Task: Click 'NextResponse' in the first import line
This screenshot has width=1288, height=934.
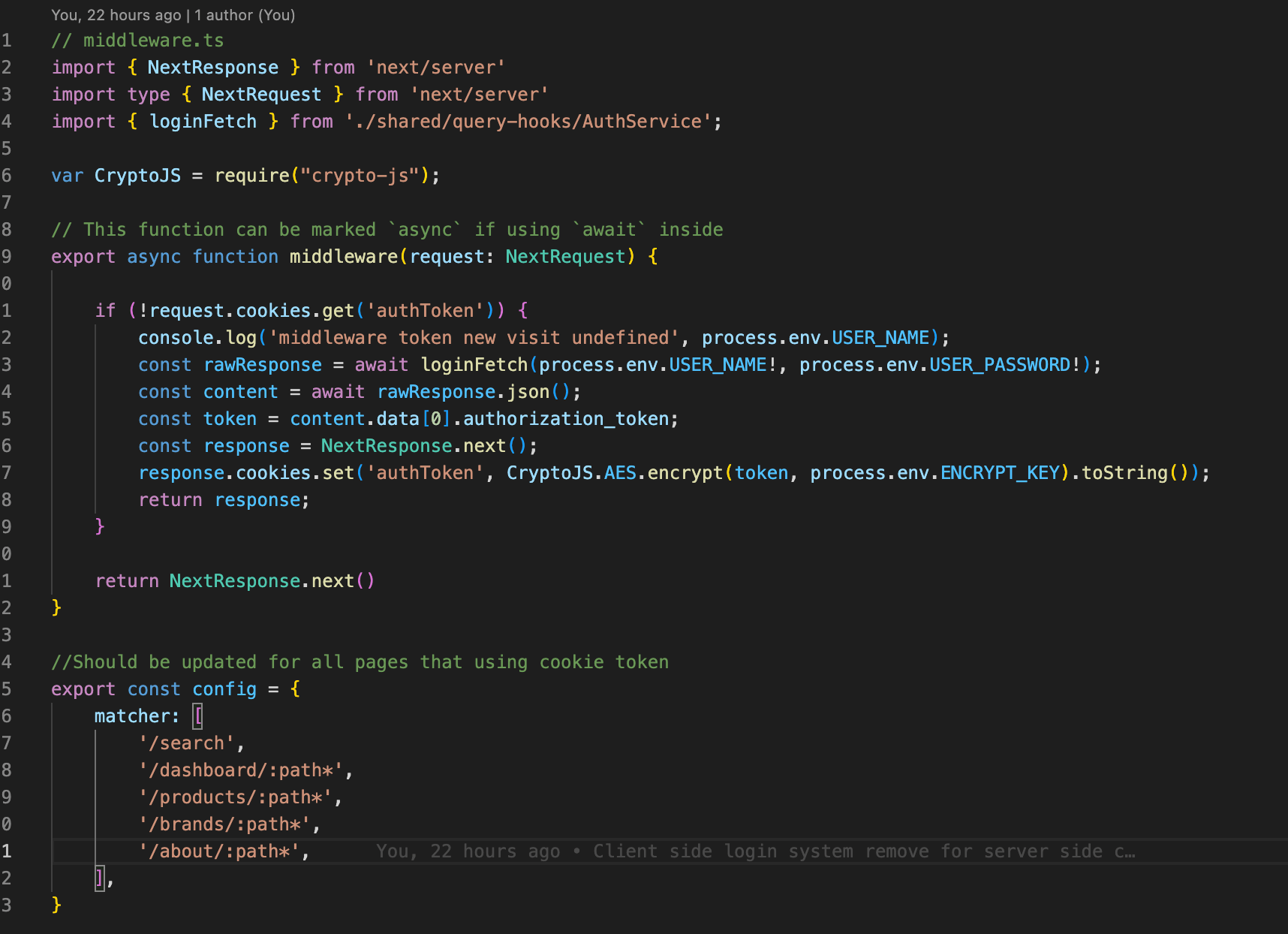Action: (x=212, y=68)
